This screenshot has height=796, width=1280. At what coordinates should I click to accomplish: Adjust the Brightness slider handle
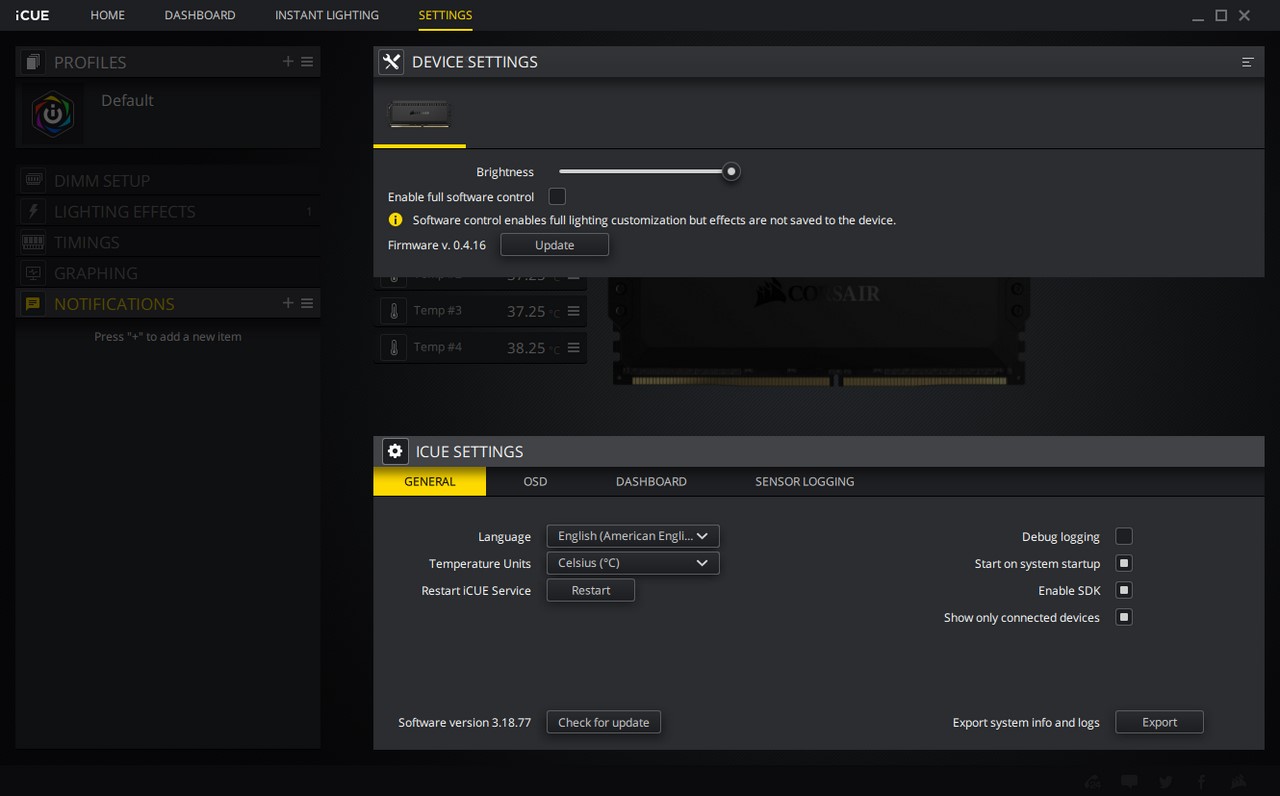pyautogui.click(x=732, y=171)
